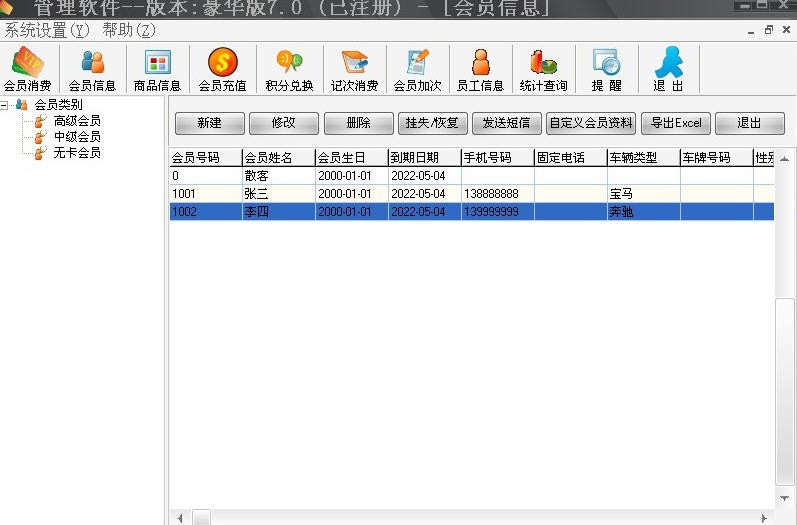
Task: Click the name cell 张三
Action: 279,194
